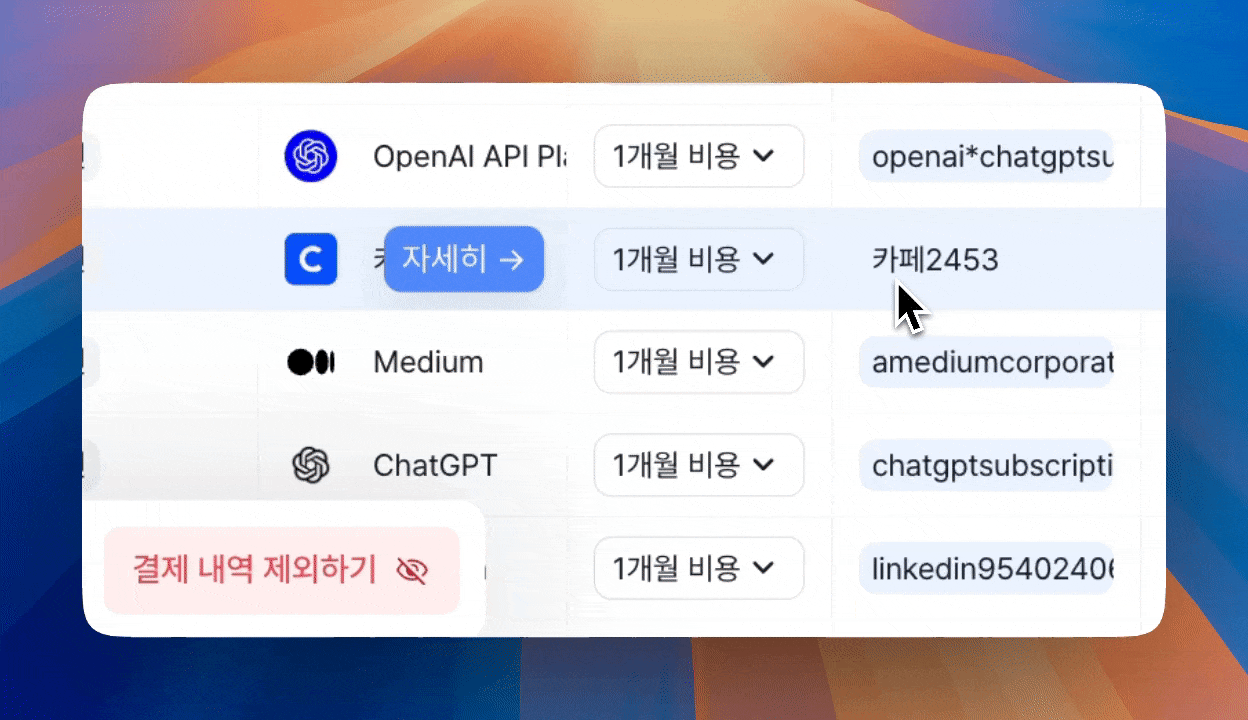Select the openai*chatgptsu payment tag
The width and height of the screenshot is (1248, 720).
coord(986,157)
